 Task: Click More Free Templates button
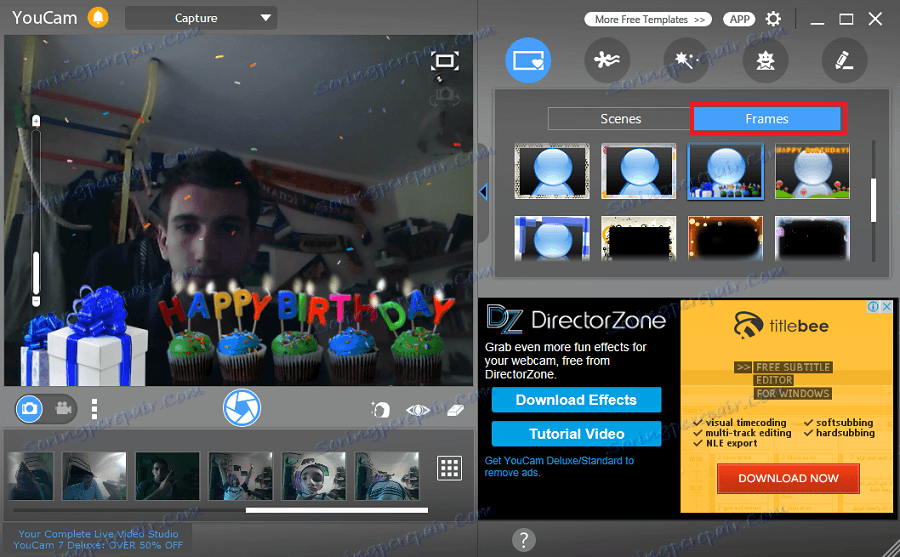[648, 20]
